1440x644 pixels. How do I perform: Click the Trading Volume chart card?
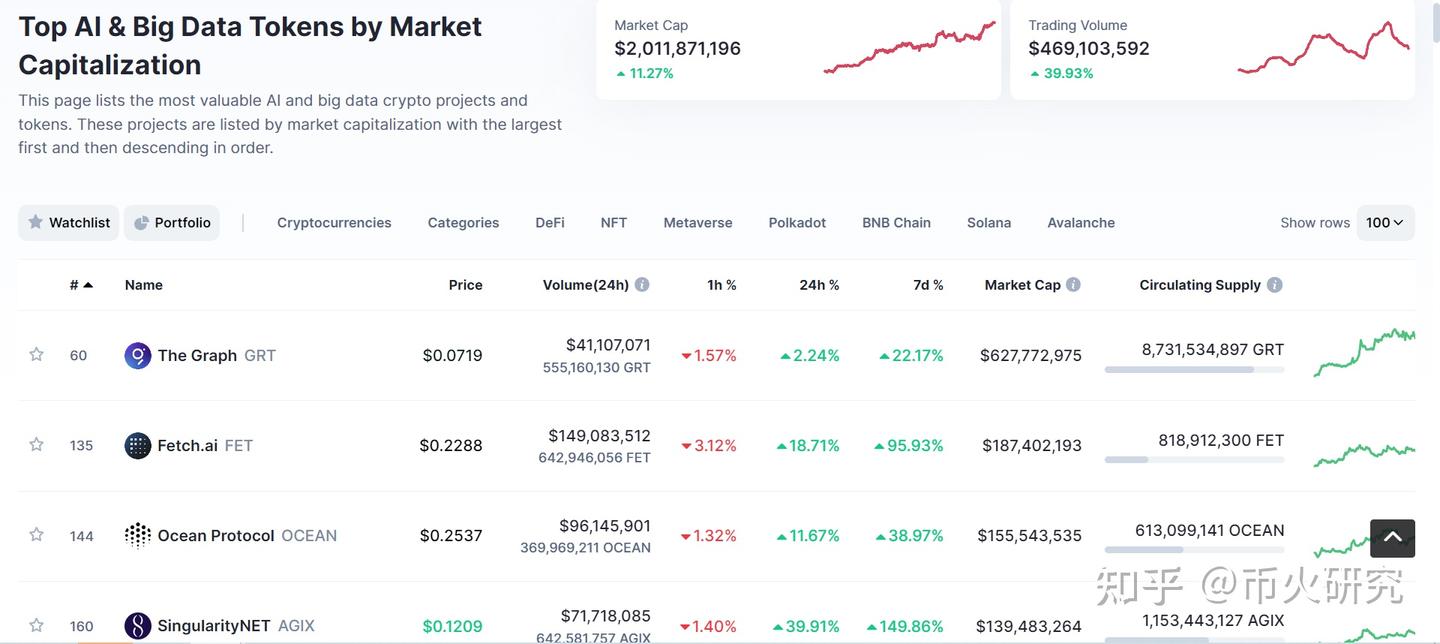pos(1212,50)
